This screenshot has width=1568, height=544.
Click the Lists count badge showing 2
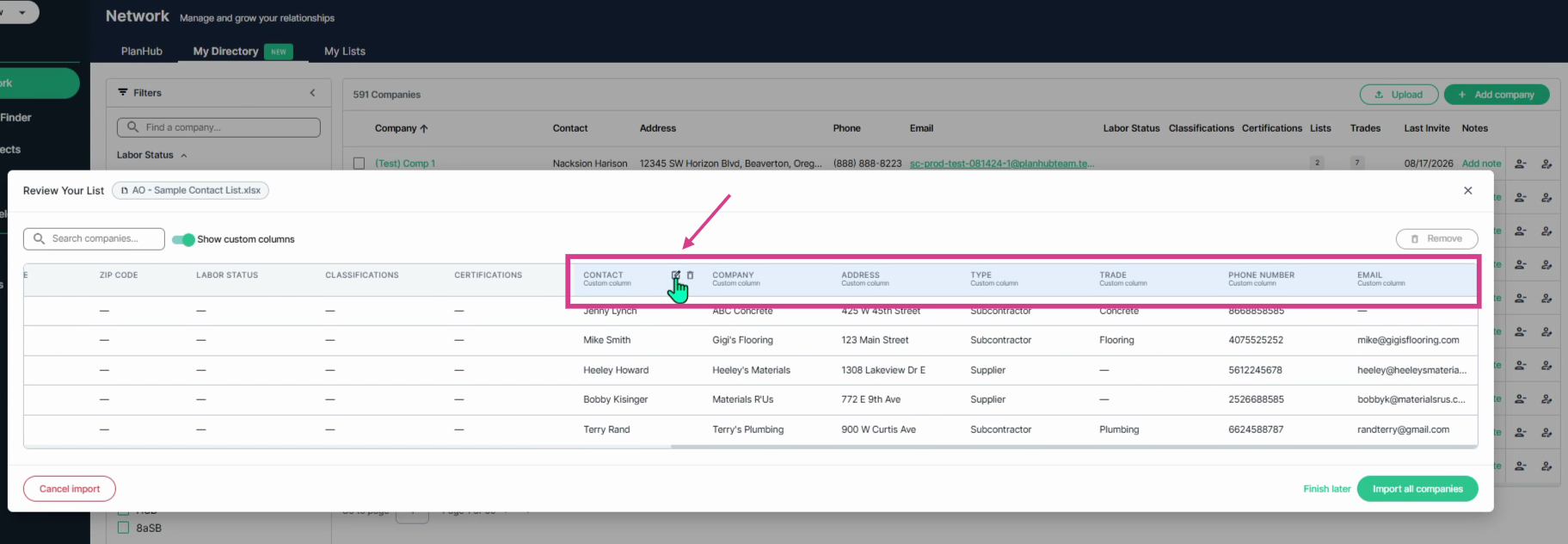tap(1317, 163)
